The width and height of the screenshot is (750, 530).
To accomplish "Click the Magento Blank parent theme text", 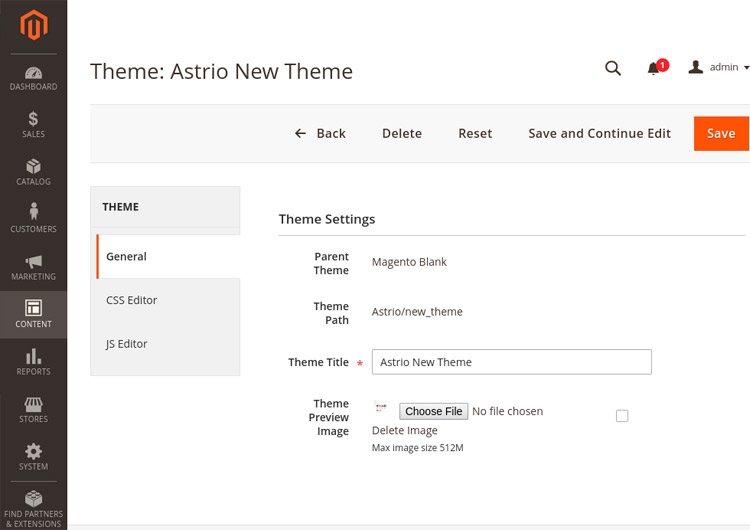I will (409, 262).
